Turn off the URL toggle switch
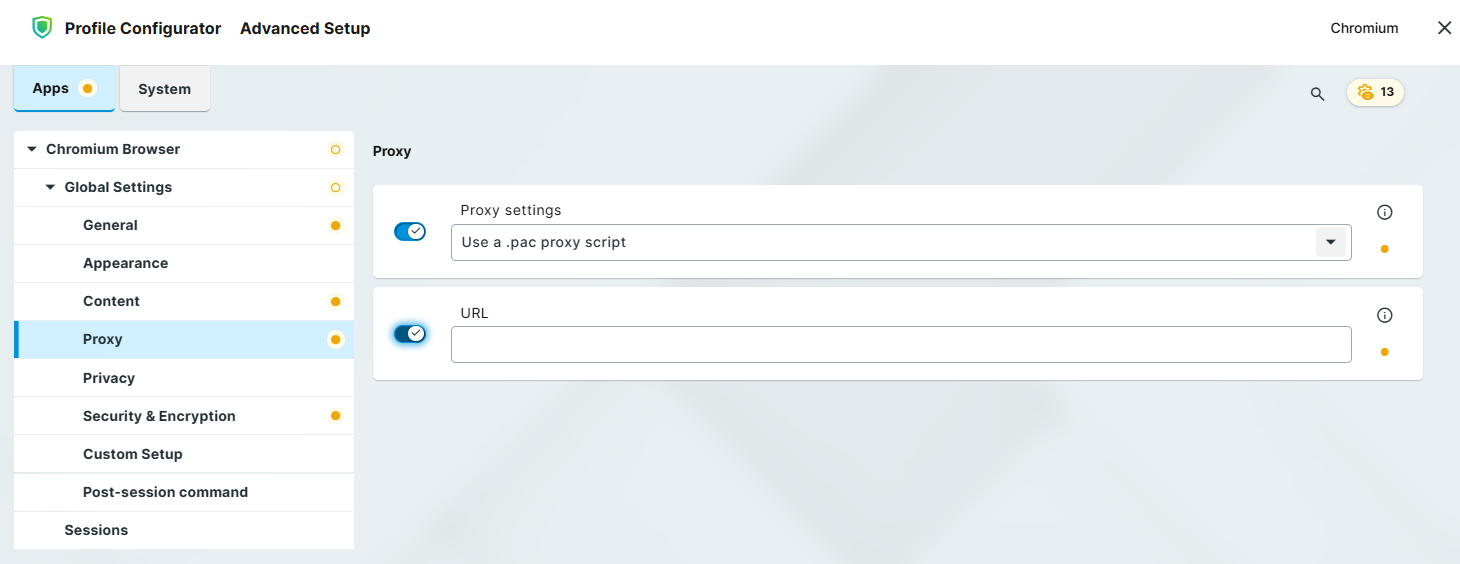This screenshot has width=1460, height=564. coord(410,334)
